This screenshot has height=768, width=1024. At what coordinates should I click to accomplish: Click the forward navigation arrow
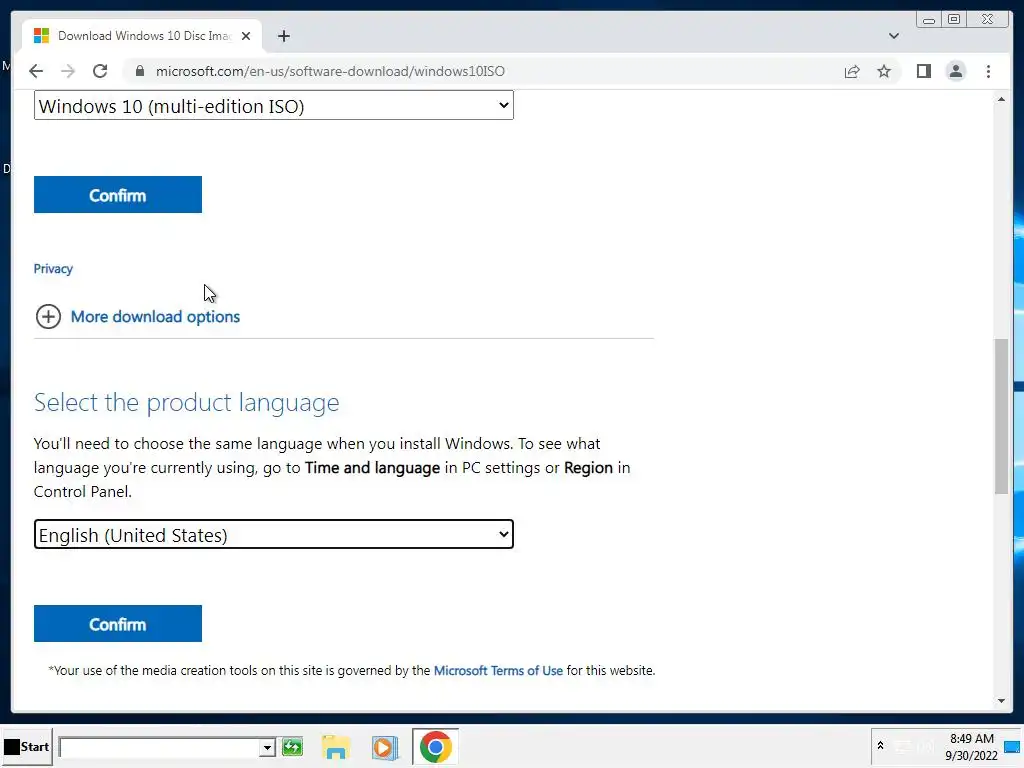click(x=68, y=71)
